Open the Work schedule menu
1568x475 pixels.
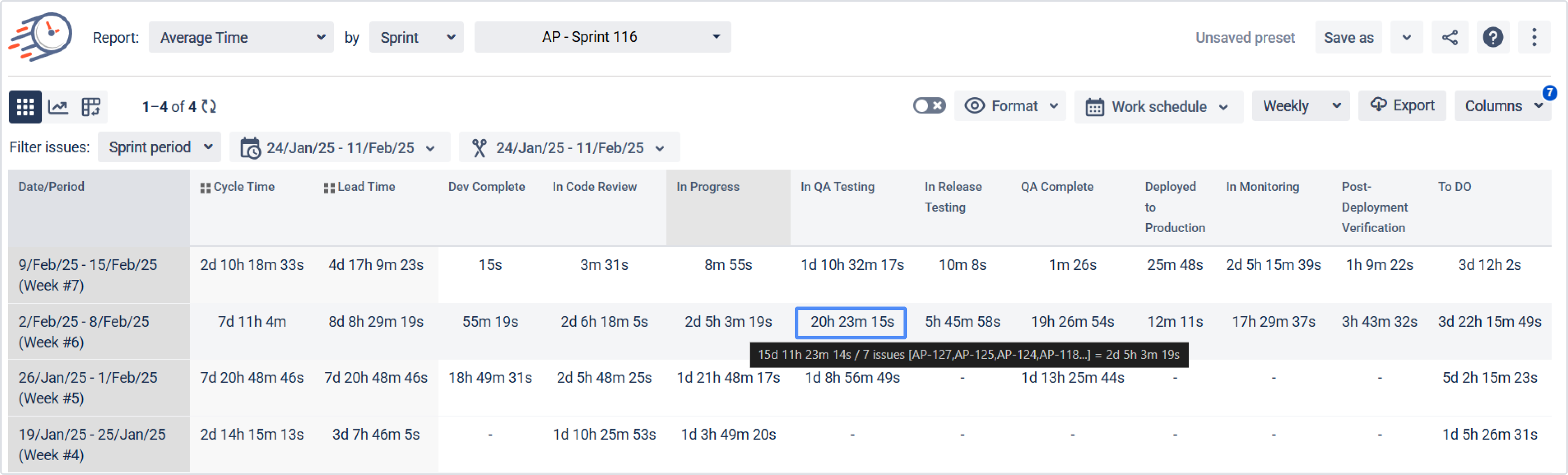(x=1159, y=106)
